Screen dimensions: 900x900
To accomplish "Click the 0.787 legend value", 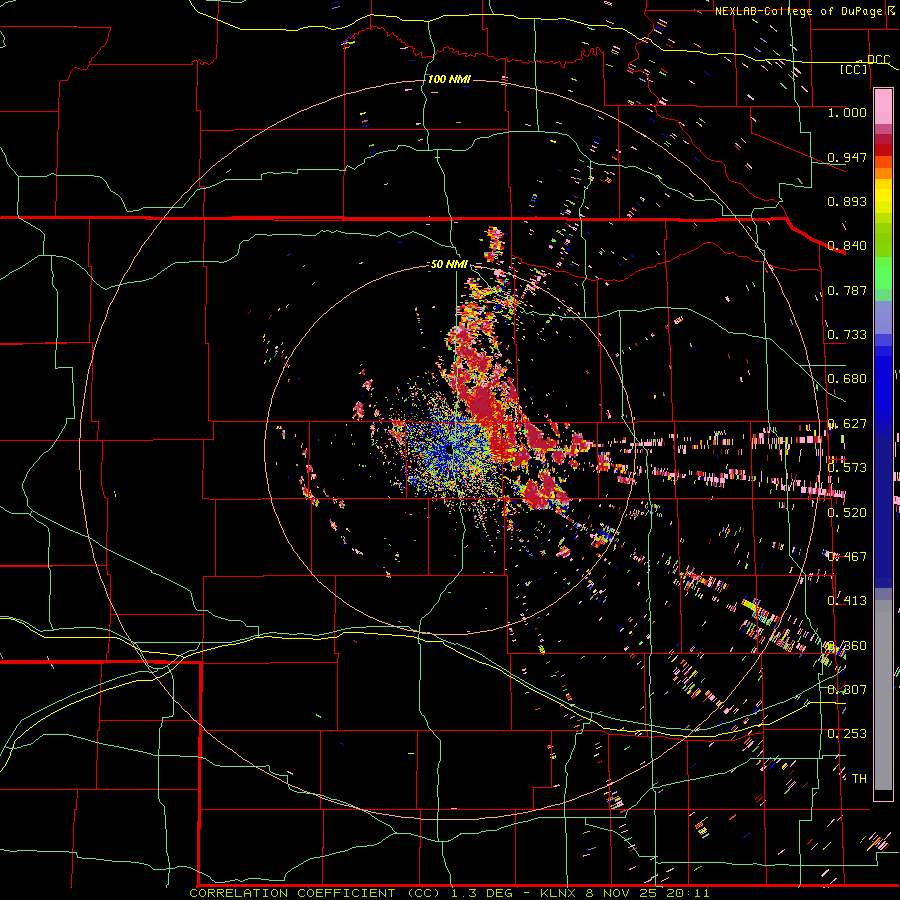I will 847,290.
